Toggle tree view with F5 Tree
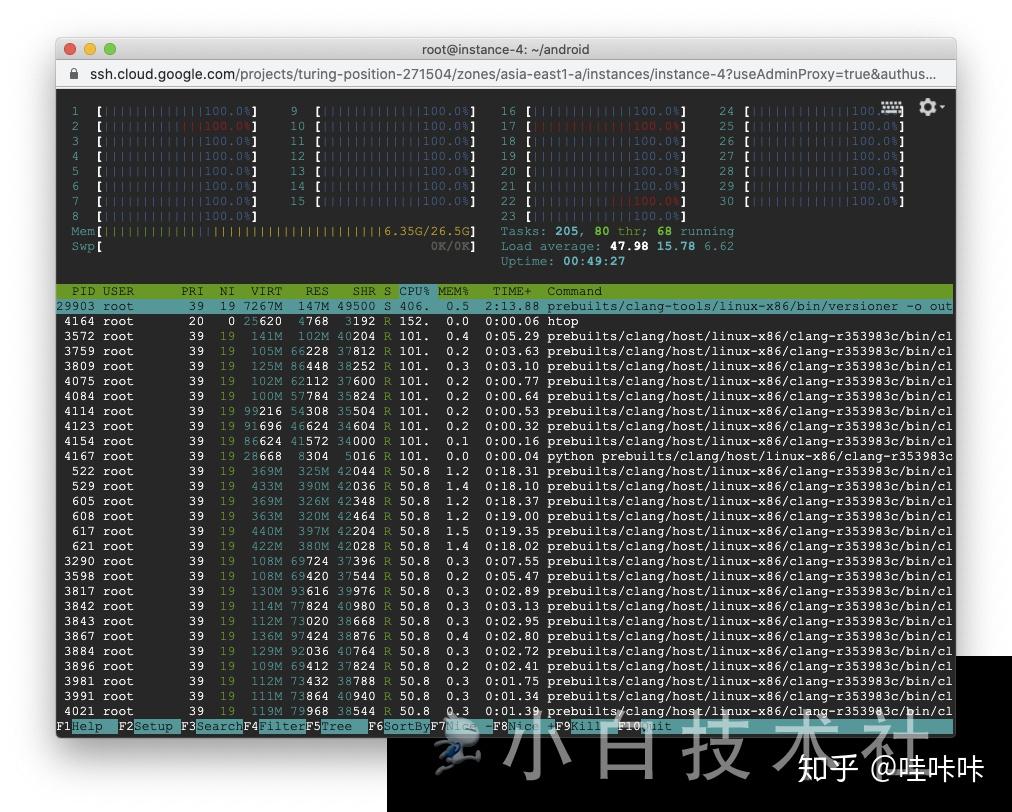The width and height of the screenshot is (1012, 812). (337, 726)
